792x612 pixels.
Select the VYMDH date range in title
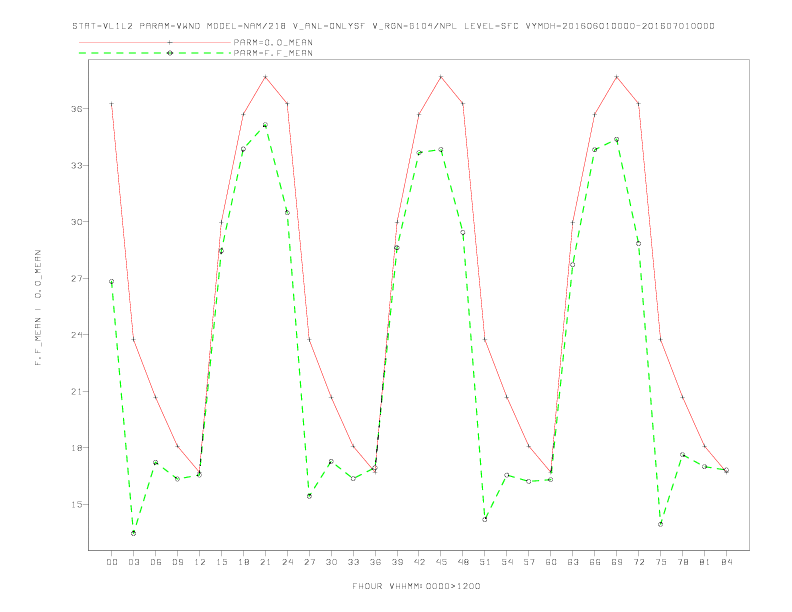(x=620, y=26)
